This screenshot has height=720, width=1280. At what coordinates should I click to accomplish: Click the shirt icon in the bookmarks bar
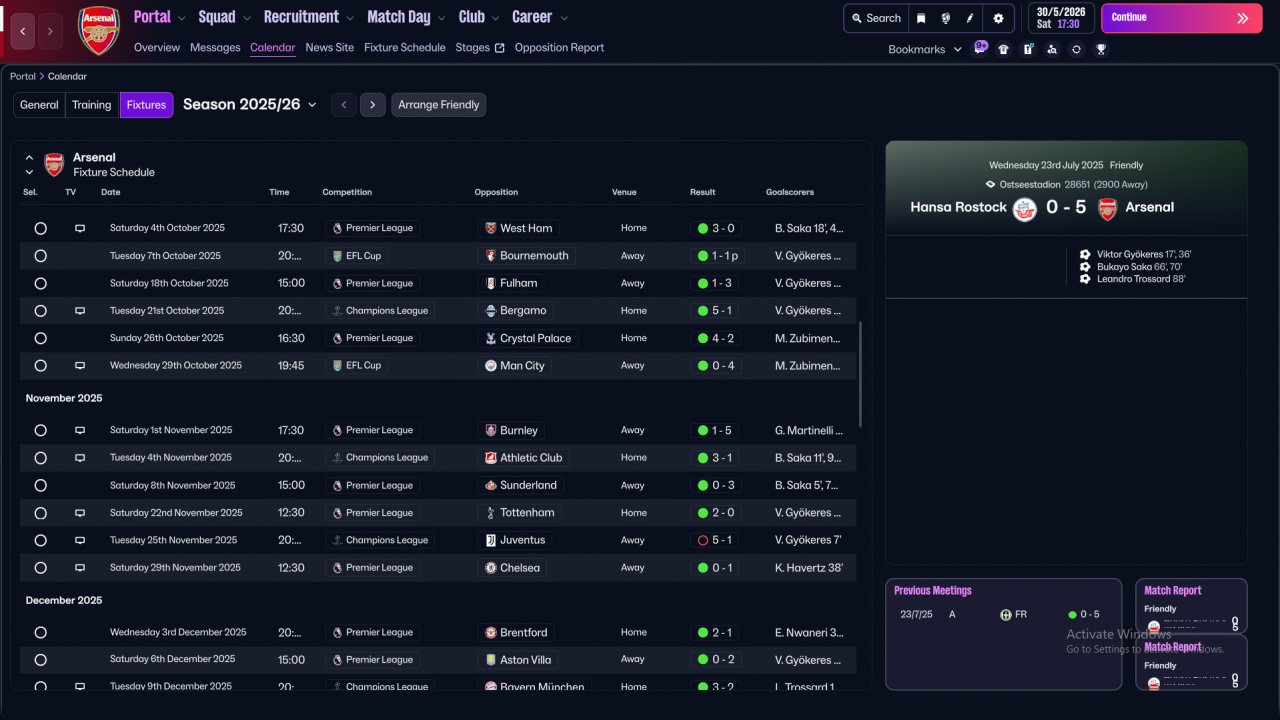1004,49
